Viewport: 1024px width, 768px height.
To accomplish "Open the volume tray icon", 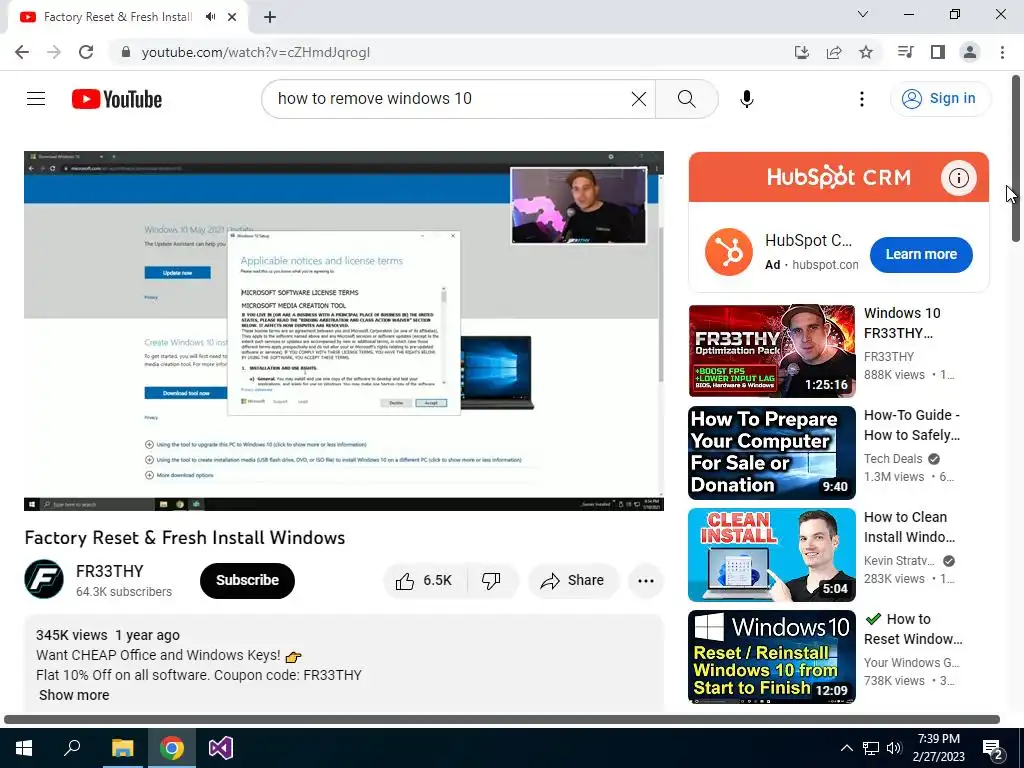I will click(894, 748).
